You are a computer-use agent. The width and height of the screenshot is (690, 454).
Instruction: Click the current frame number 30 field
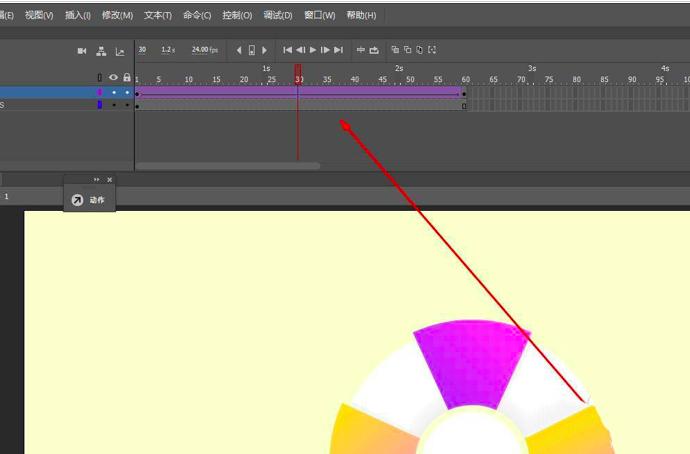click(142, 50)
